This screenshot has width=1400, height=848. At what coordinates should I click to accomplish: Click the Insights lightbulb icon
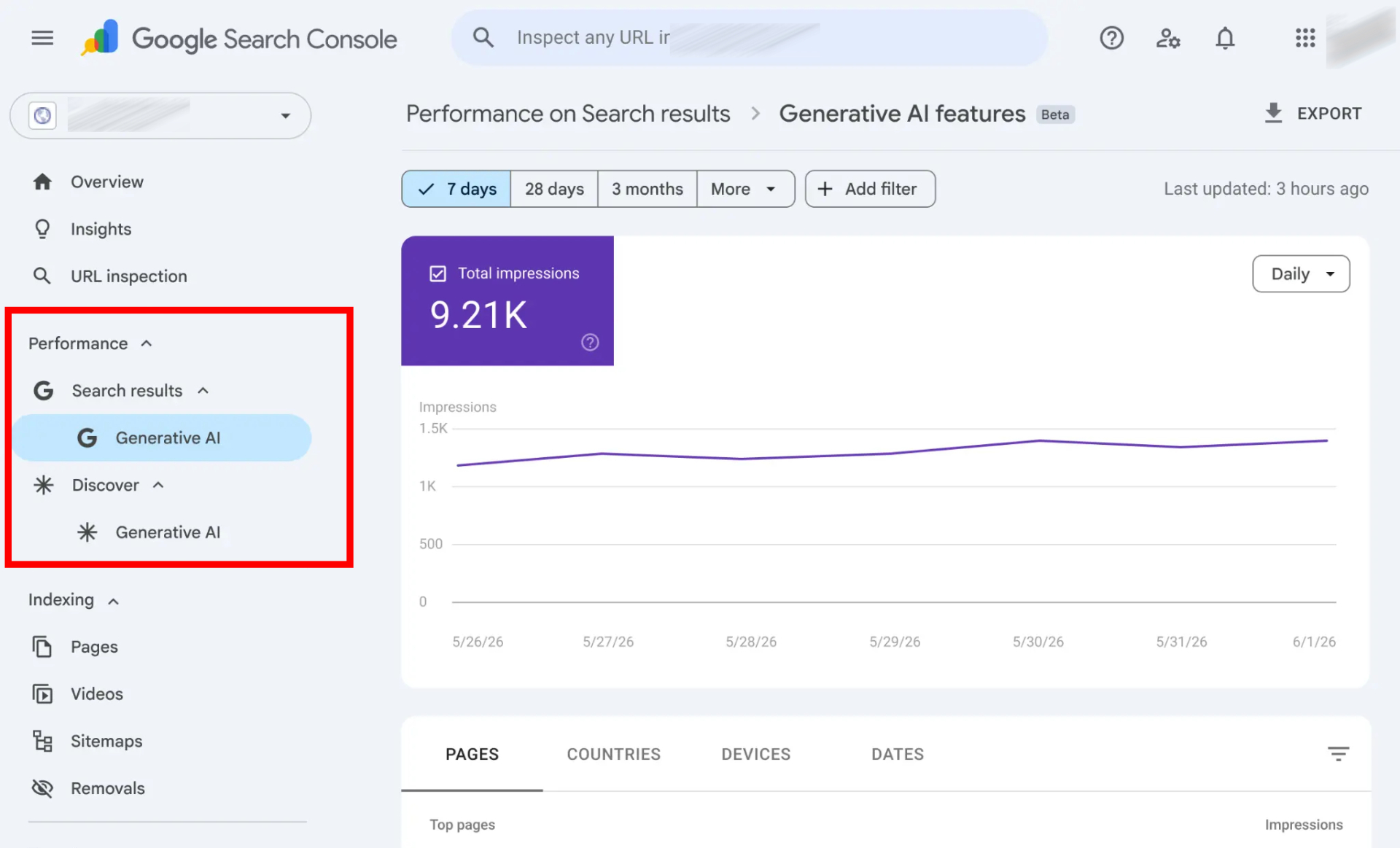click(42, 229)
